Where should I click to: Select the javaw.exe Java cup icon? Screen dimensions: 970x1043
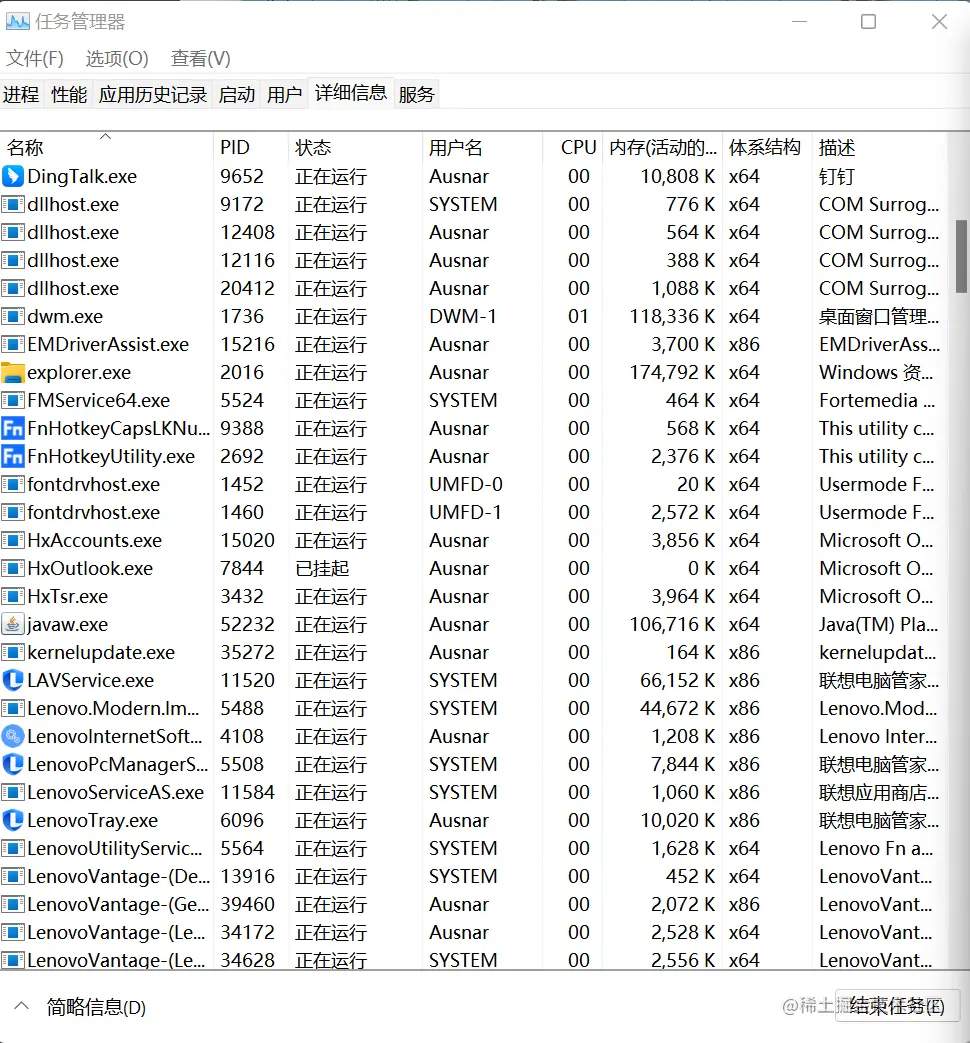pos(11,624)
